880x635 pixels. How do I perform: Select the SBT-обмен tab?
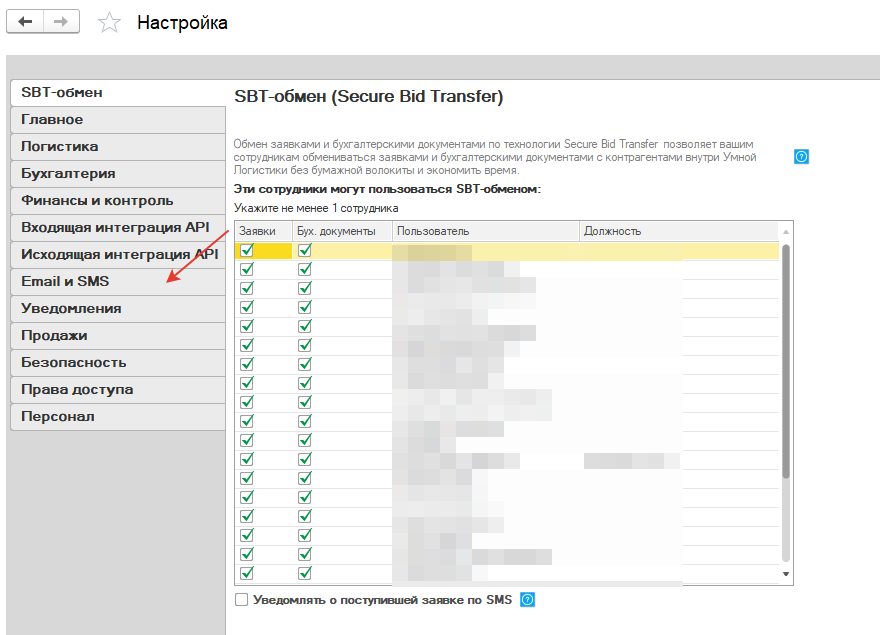118,93
